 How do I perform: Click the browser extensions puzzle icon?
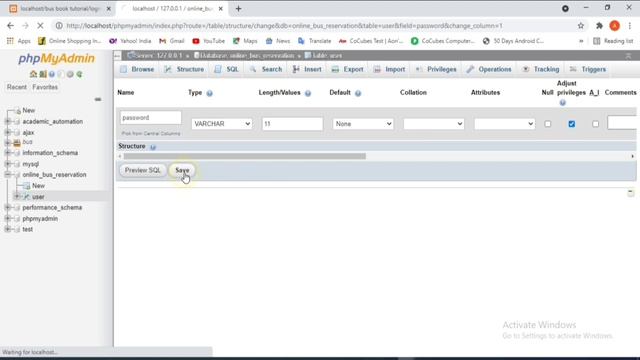tap(599, 26)
